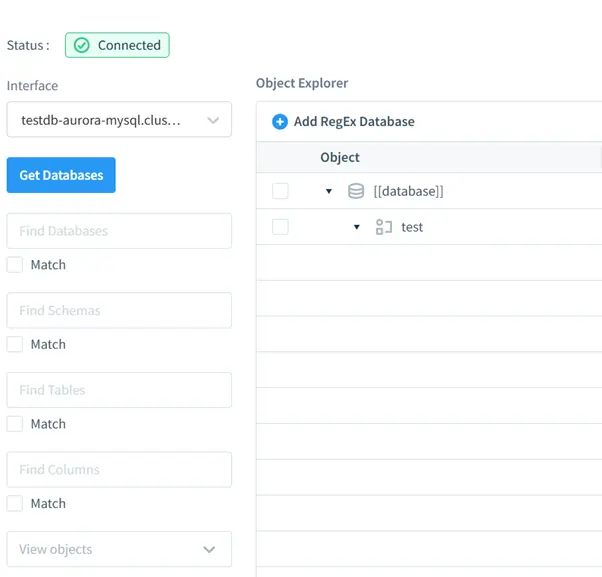Tick the checkbox for the [[database]] row
This screenshot has width=602, height=577.
tap(280, 191)
